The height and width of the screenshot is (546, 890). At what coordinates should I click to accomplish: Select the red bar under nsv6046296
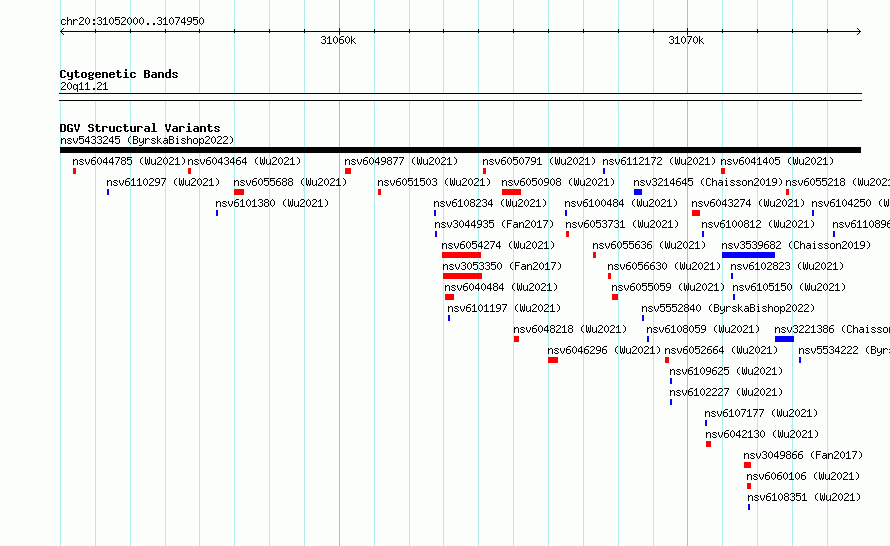(x=553, y=360)
